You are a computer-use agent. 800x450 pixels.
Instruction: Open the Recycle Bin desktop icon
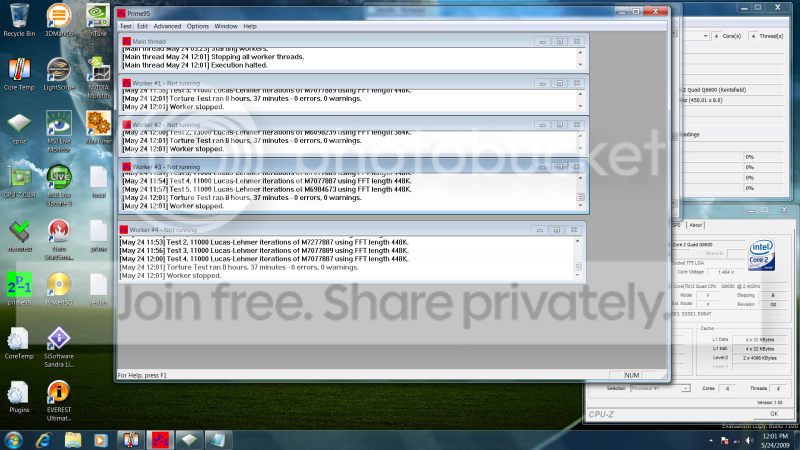click(x=19, y=19)
